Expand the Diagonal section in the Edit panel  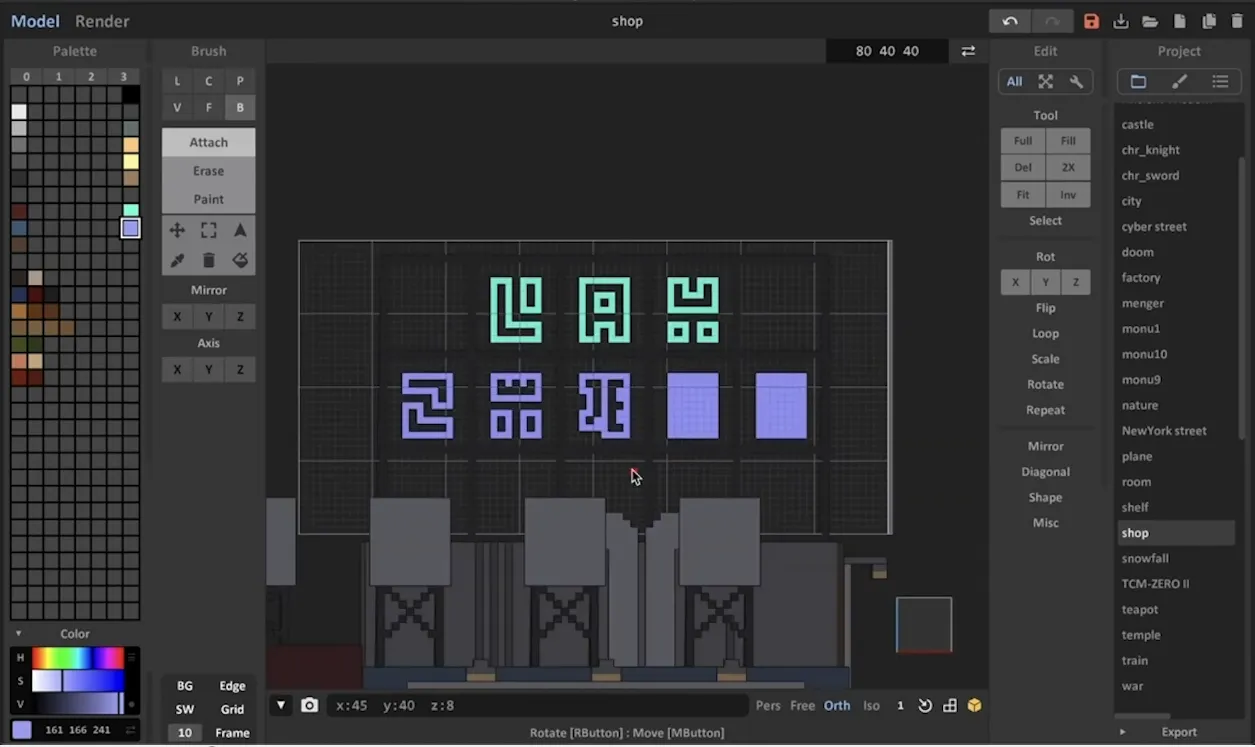pos(1045,472)
